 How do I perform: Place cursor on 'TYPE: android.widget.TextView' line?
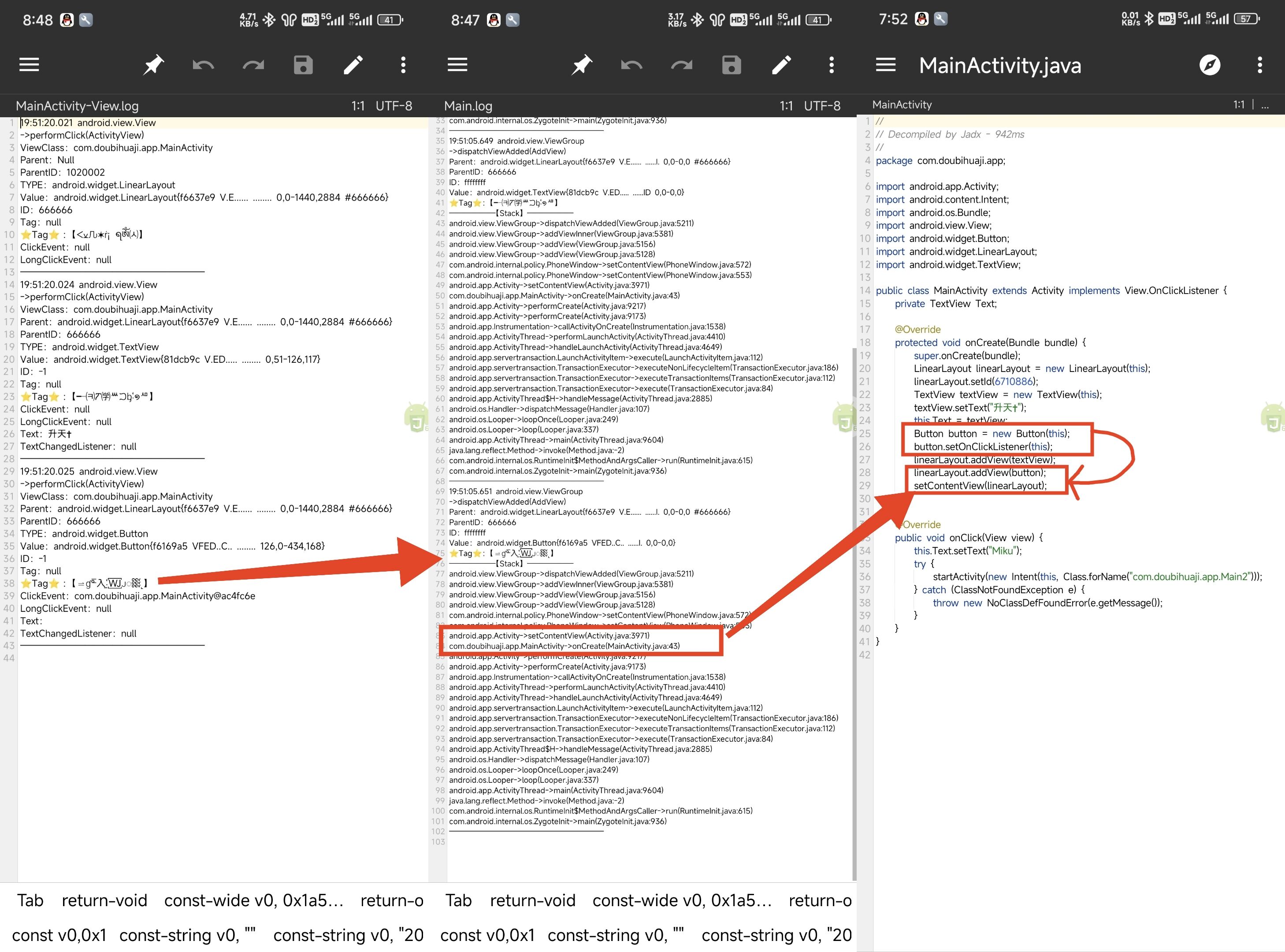pos(89,347)
